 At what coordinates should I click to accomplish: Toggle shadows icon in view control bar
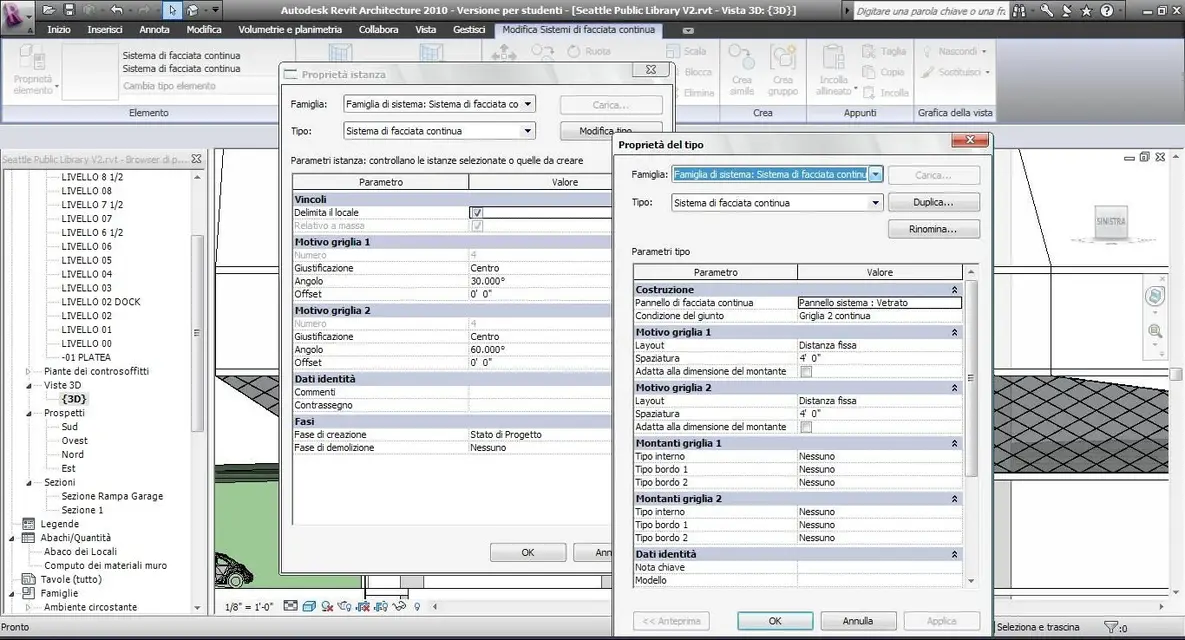pyautogui.click(x=326, y=606)
